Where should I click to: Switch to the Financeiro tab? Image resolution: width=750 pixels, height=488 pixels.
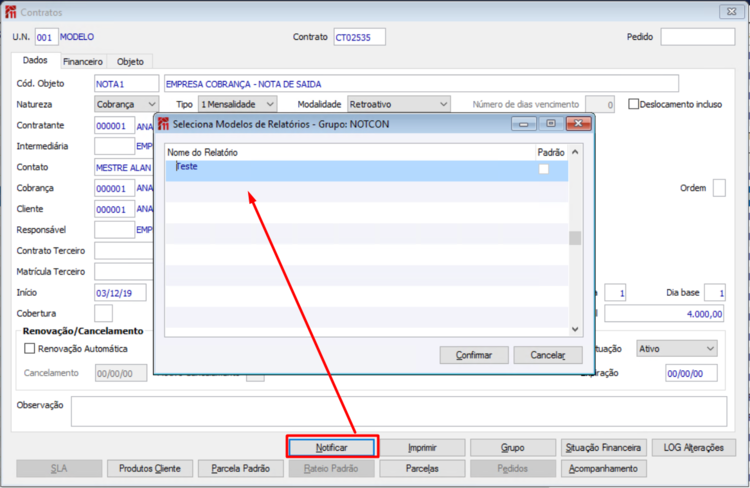point(83,61)
